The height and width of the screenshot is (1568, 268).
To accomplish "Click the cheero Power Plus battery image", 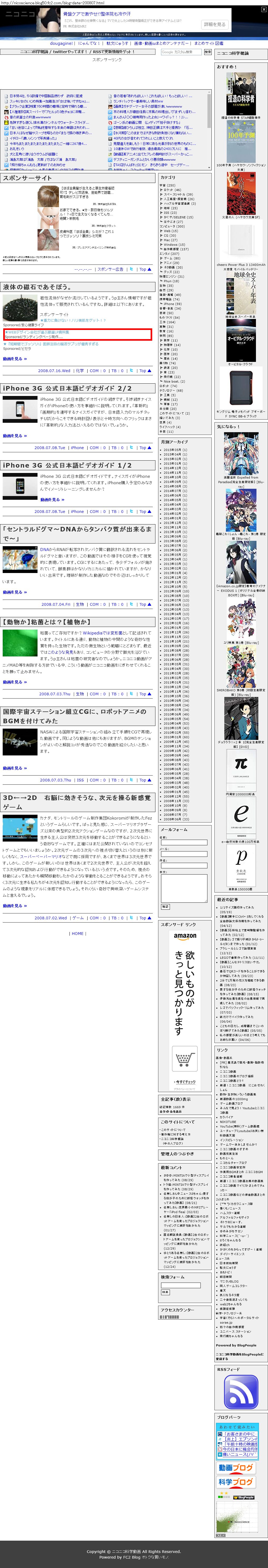I will (241, 241).
